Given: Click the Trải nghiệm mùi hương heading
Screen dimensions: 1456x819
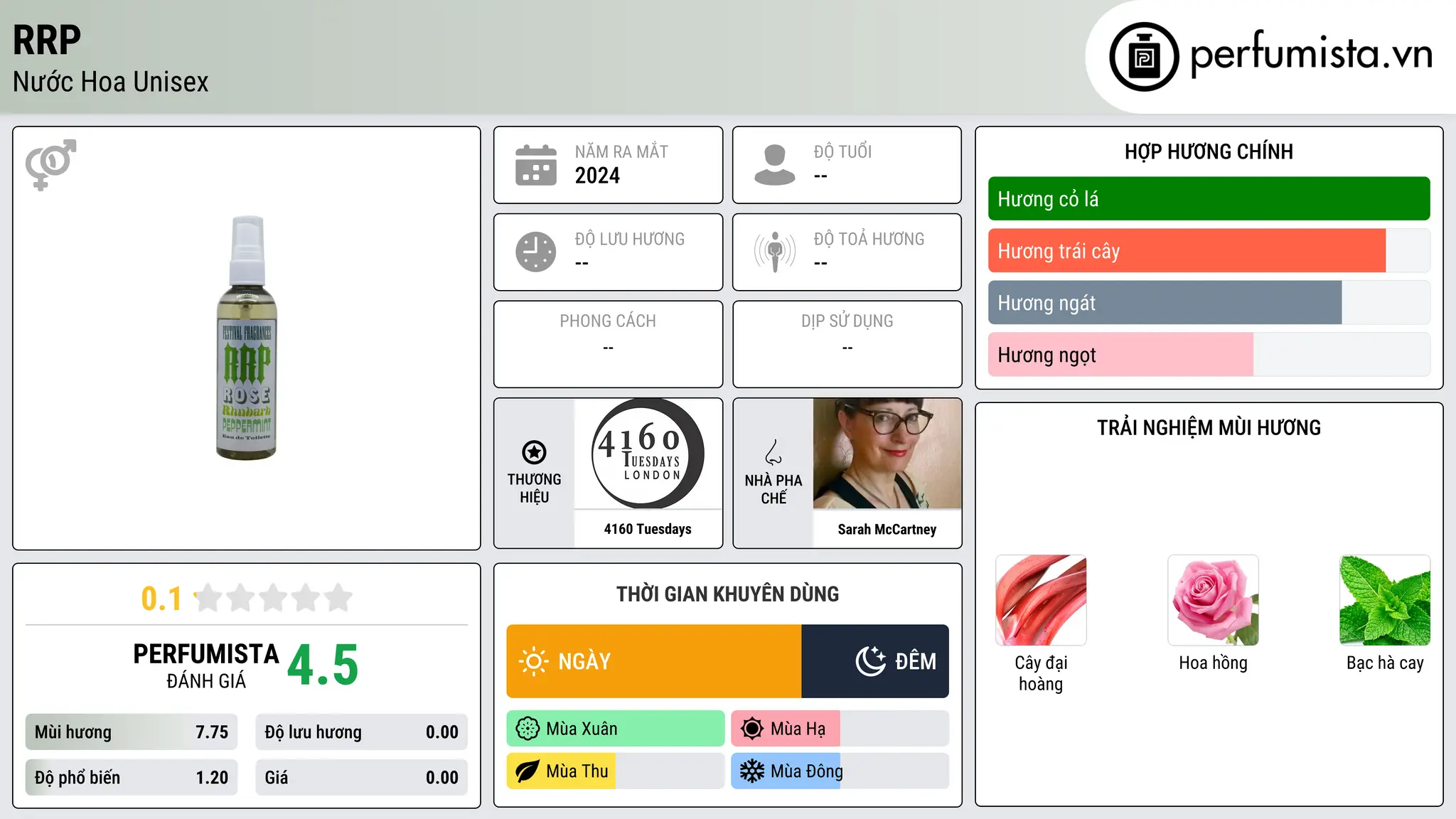Looking at the screenshot, I should (1209, 427).
